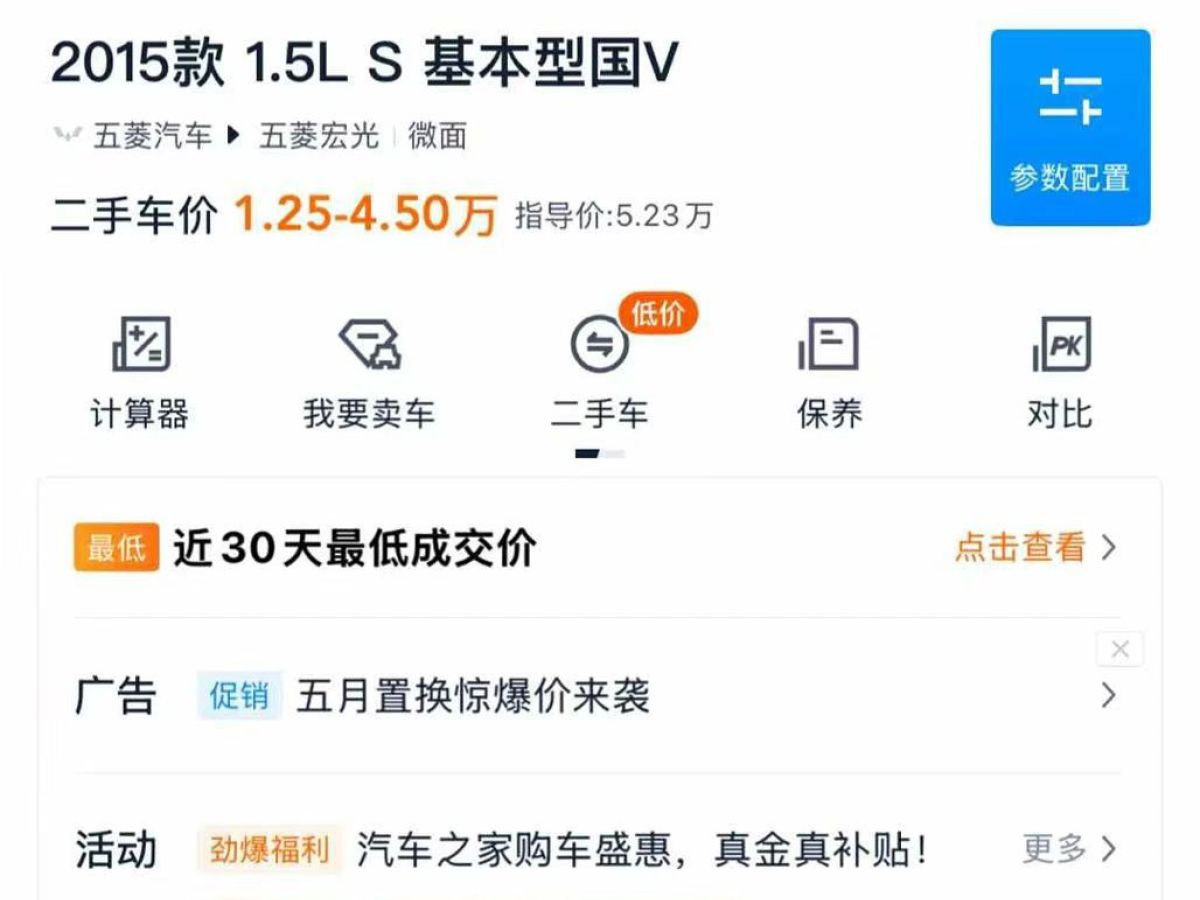Tap the 二手车价 1.25-4.50万 price
Viewport: 1200px width, 900px height.
click(x=365, y=214)
